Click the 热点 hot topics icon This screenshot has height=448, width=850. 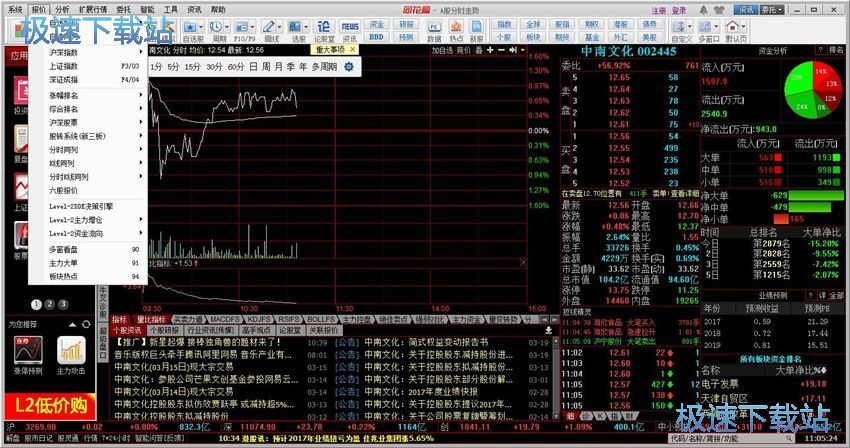[x=456, y=27]
